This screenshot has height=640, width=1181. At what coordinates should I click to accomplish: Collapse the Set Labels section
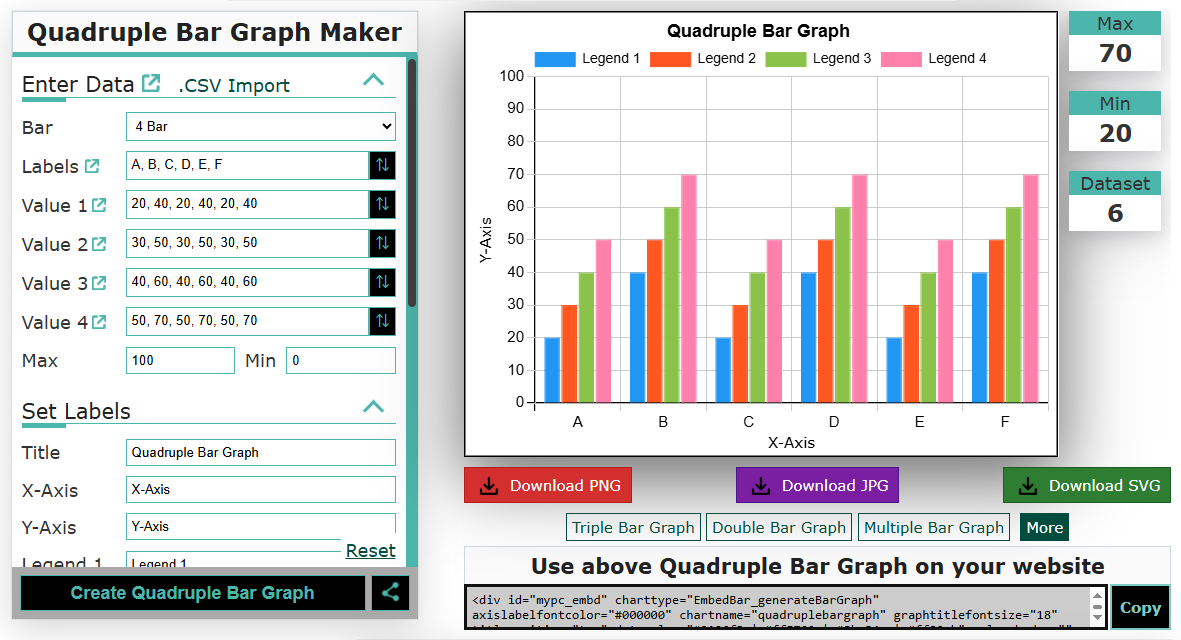[x=373, y=407]
